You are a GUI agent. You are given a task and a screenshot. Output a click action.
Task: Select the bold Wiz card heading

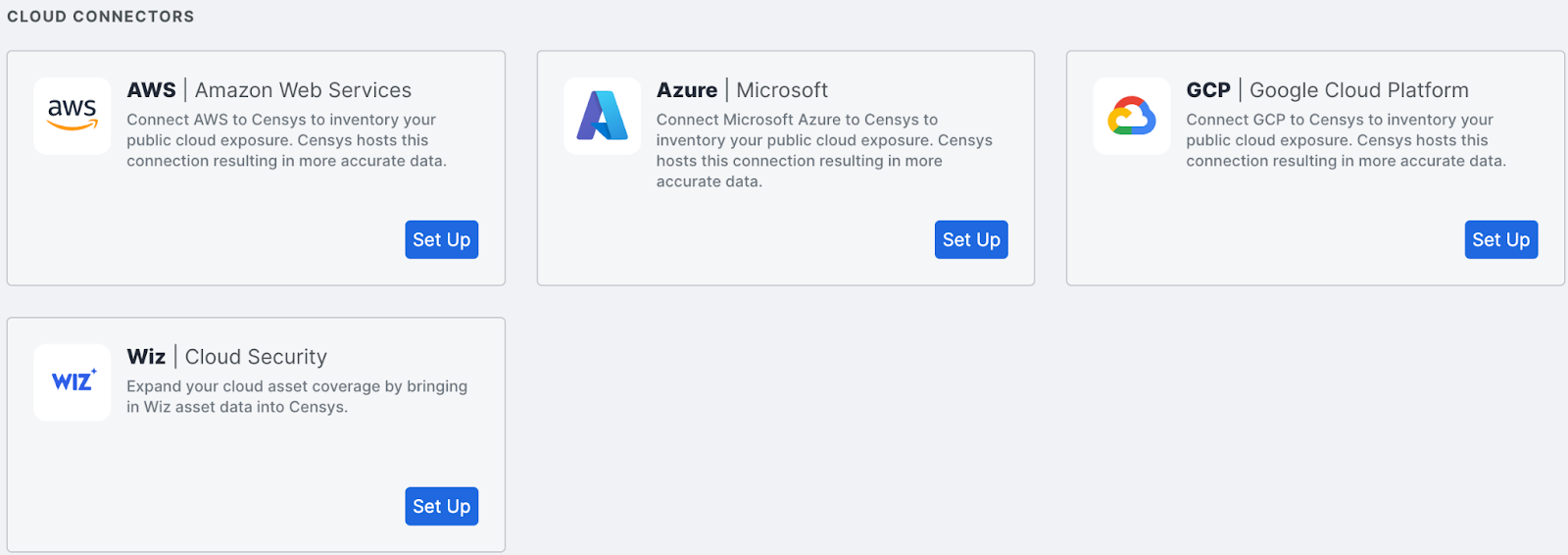click(146, 357)
